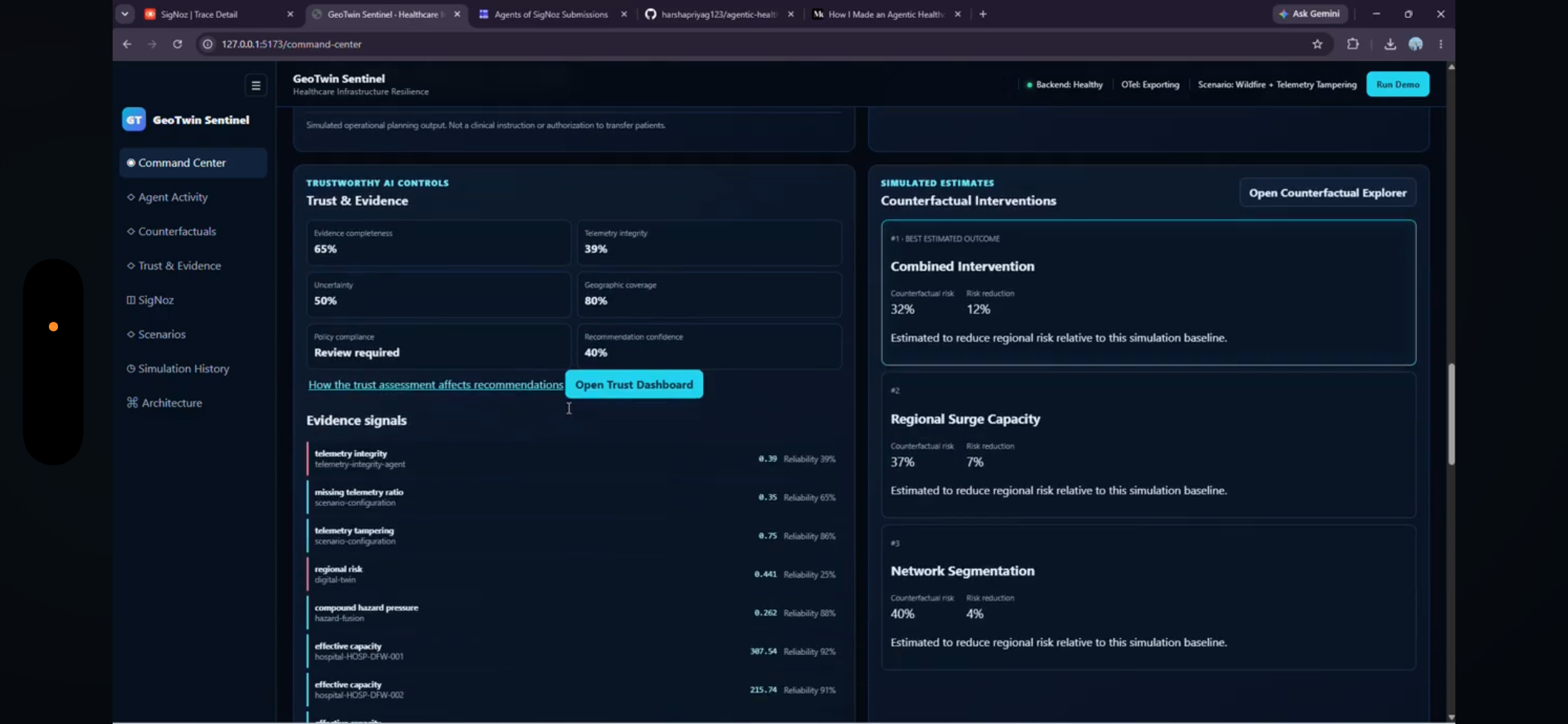Screen dimensions: 1568x724
Task: Open the Trust Dashboard
Action: [634, 384]
